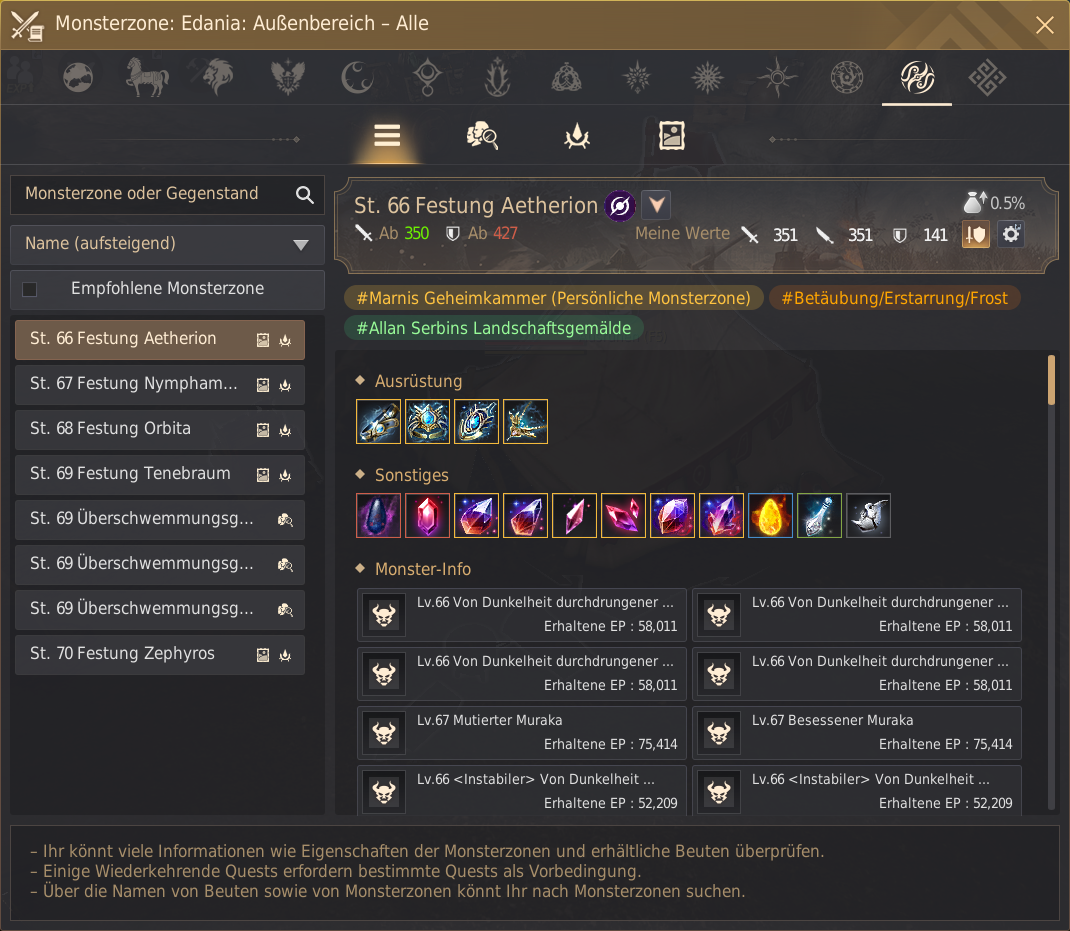Select St. 70 Festung Zephyros zone

coord(160,655)
